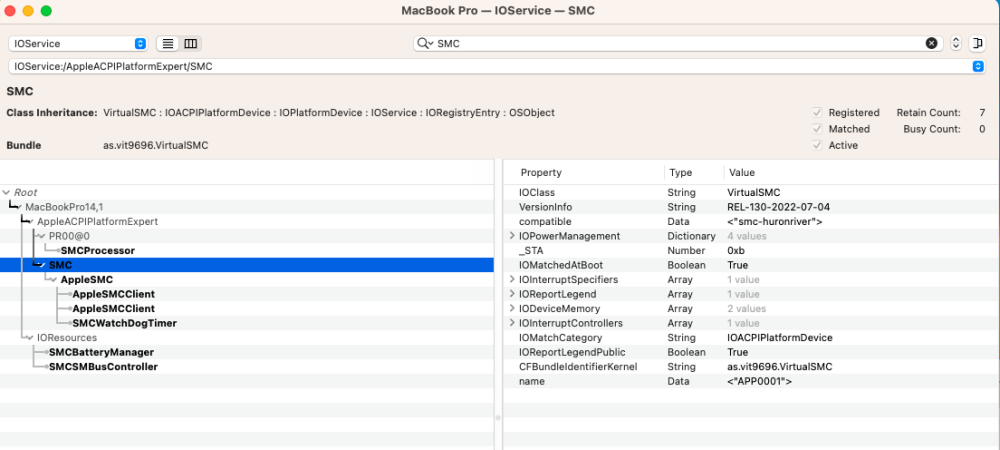Viewport: 1000px width, 450px height.
Task: Select the IOReportLegendPublic property
Action: [751, 352]
